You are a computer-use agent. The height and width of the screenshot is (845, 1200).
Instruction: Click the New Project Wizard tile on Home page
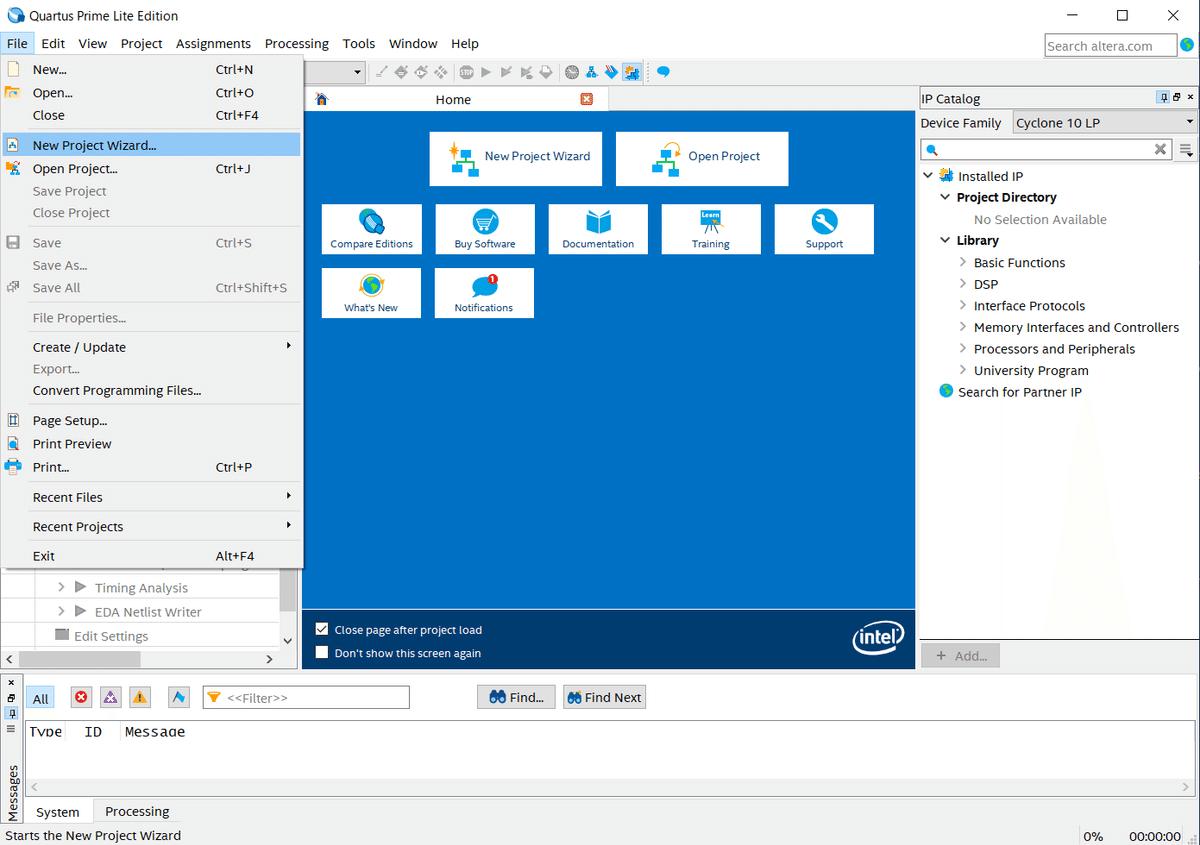click(516, 158)
